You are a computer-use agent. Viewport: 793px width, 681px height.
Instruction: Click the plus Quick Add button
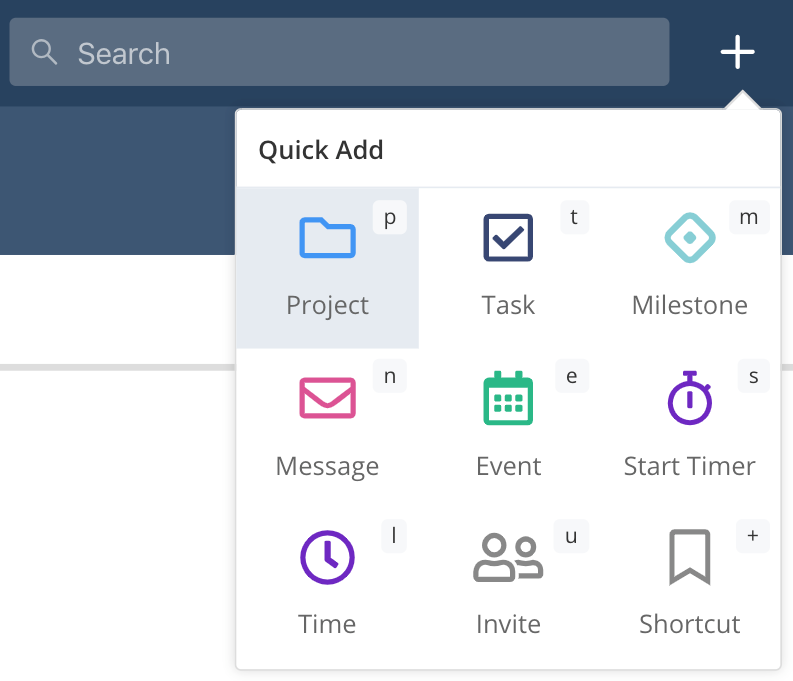coord(737,52)
